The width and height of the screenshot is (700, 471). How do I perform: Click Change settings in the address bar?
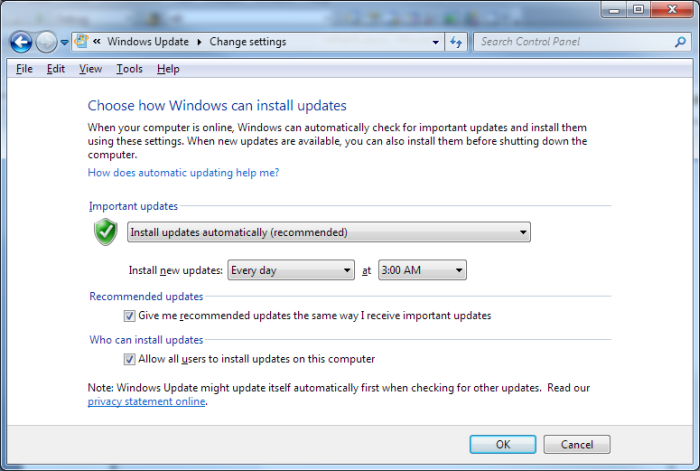coord(248,42)
